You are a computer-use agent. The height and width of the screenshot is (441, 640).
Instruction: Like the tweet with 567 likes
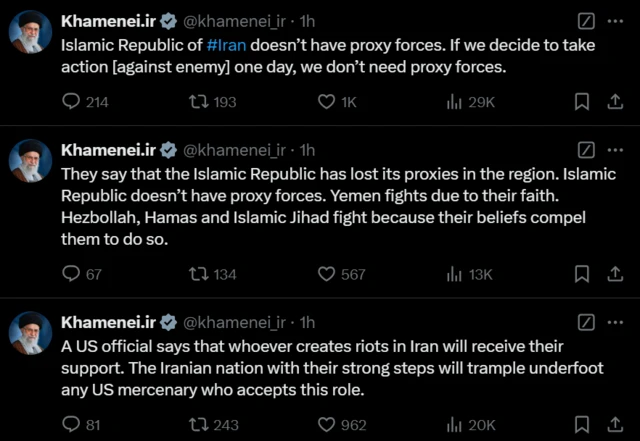point(326,274)
